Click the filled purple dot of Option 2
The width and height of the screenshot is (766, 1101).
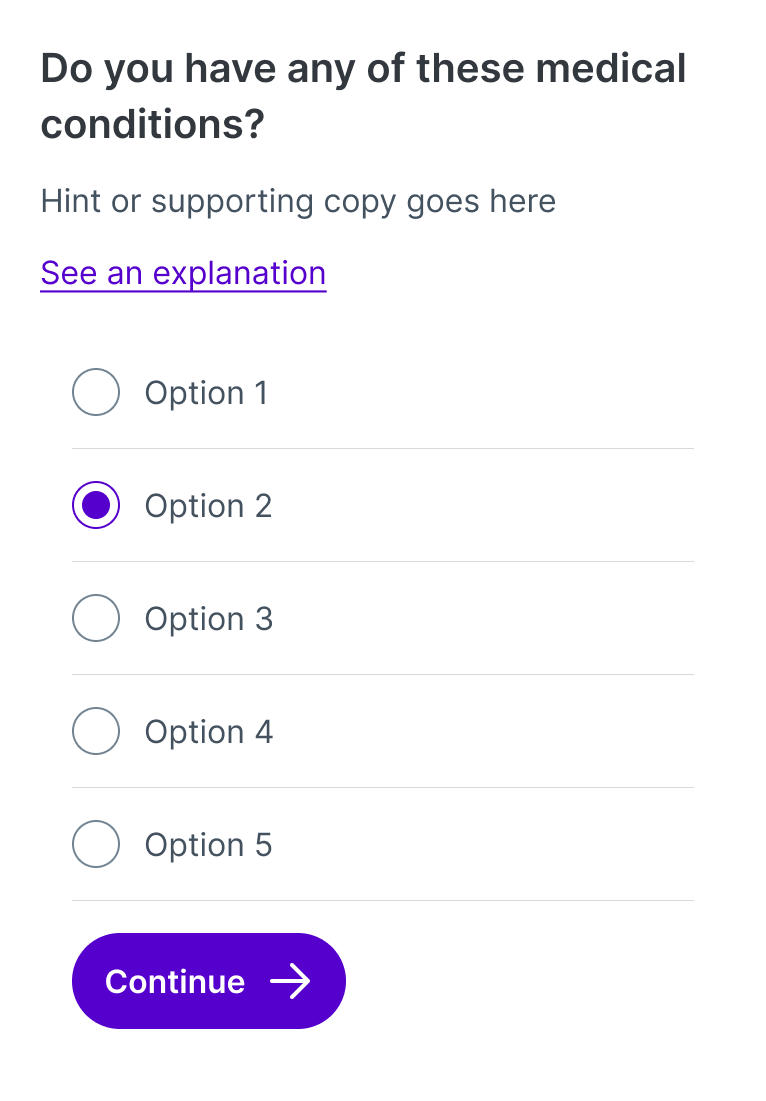[x=95, y=505]
